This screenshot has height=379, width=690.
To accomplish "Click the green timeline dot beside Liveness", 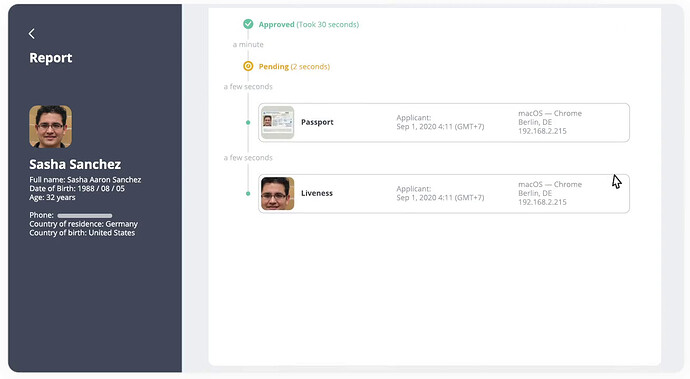I will (248, 193).
